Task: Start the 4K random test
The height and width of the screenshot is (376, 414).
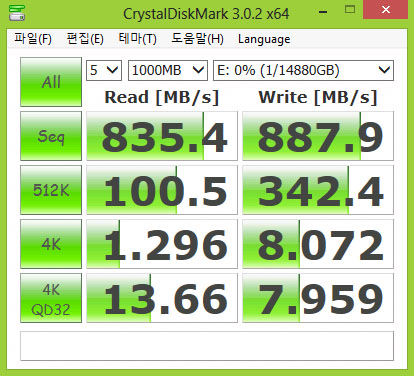Action: 51,244
